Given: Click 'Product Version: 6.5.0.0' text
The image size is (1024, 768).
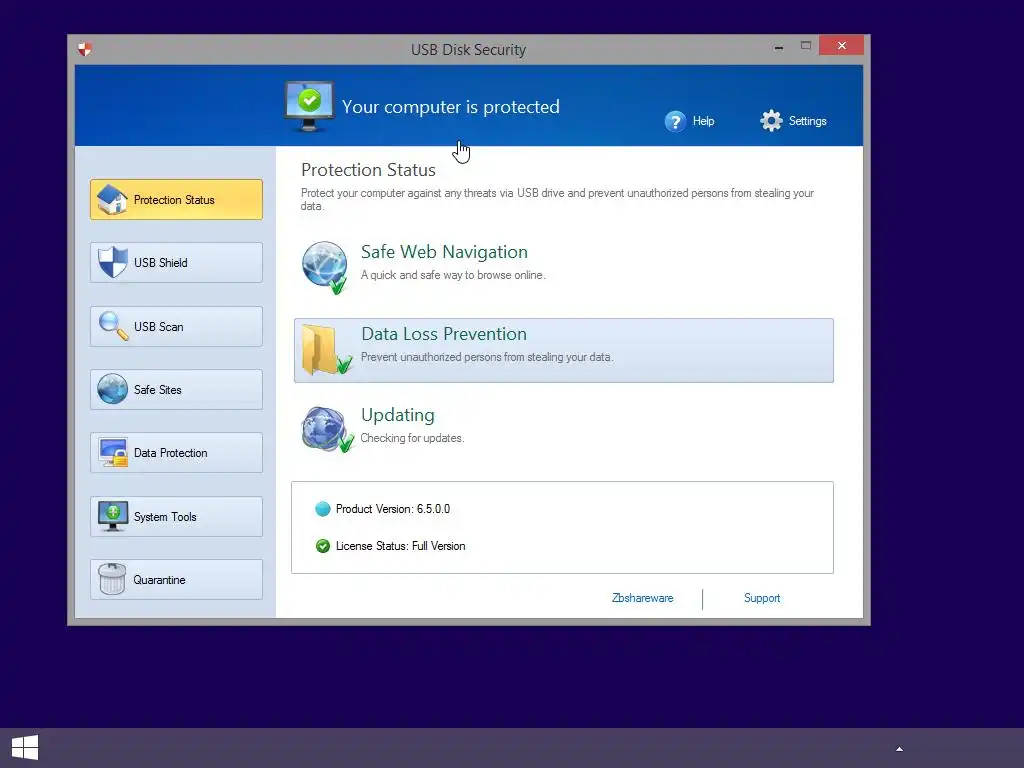Looking at the screenshot, I should click(x=392, y=509).
